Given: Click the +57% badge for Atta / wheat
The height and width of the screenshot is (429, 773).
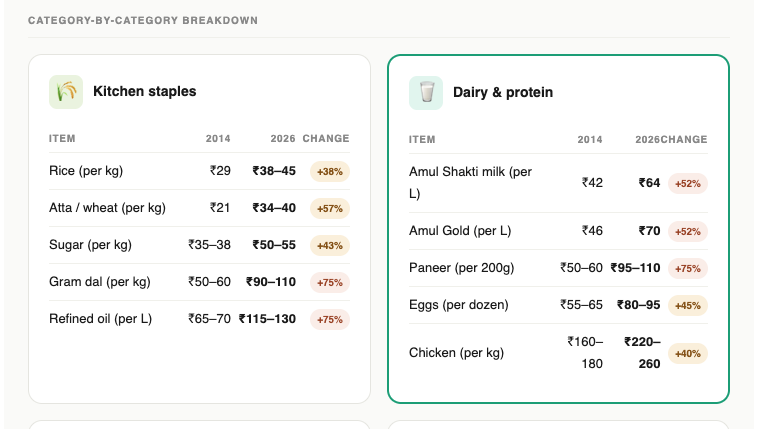Looking at the screenshot, I should pos(330,209).
